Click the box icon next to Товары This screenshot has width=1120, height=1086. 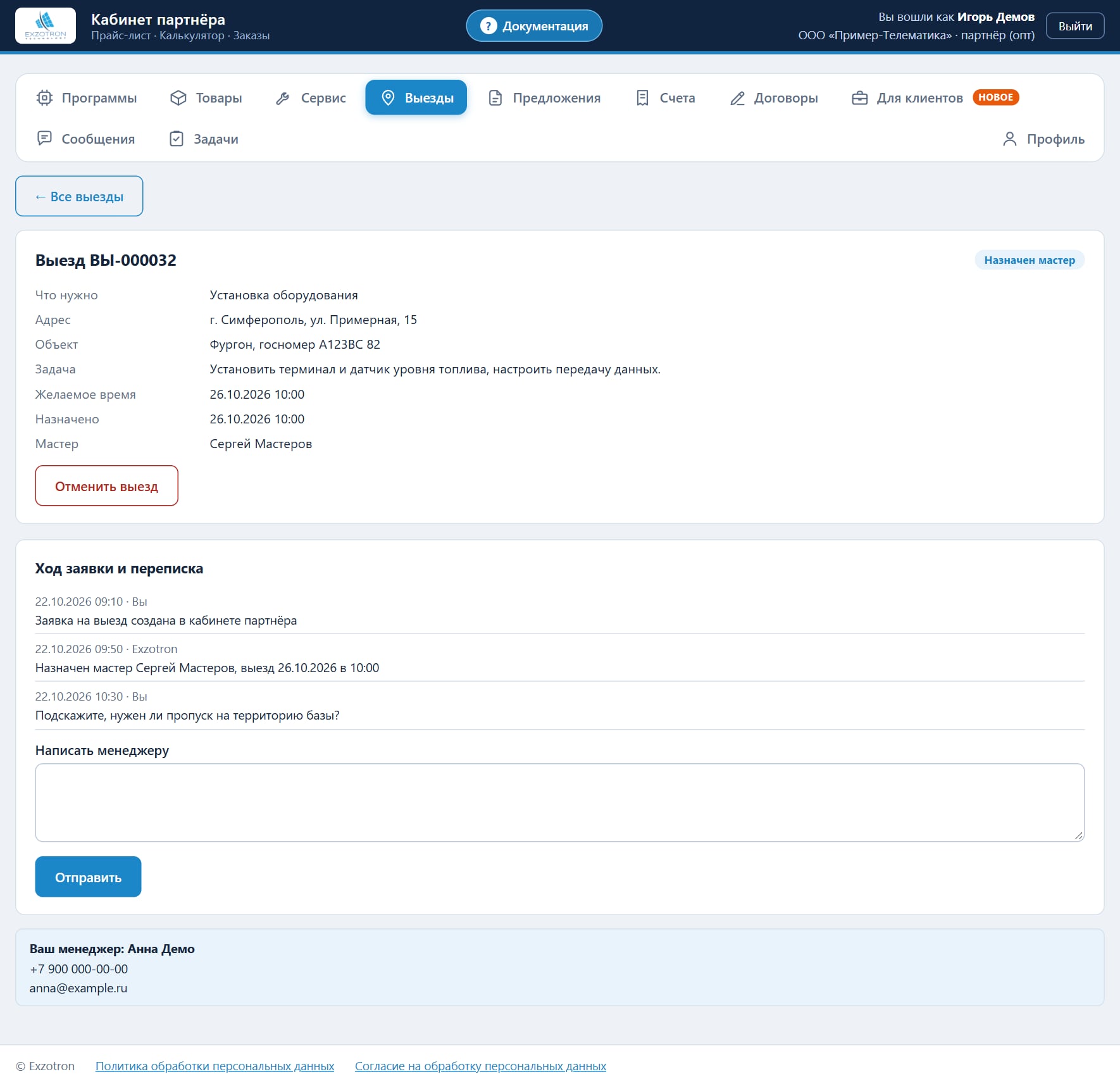click(x=178, y=97)
